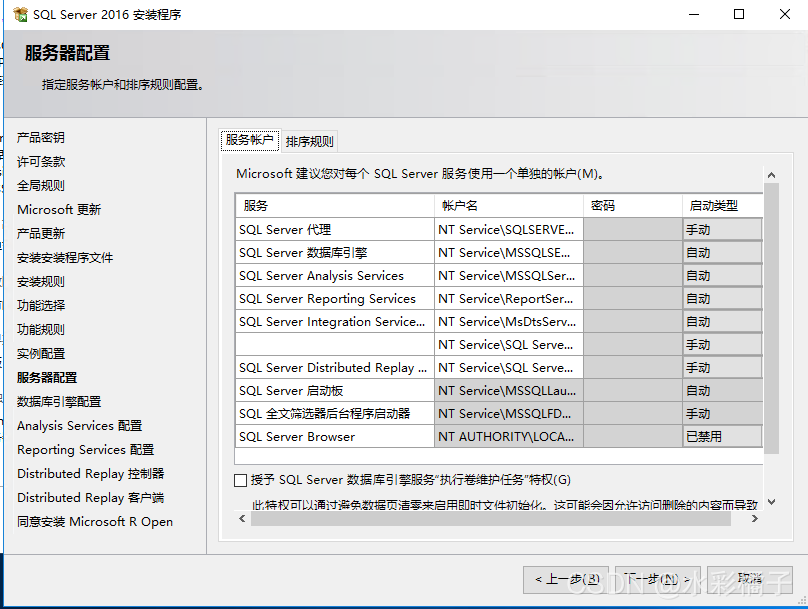Screen dimensions: 808x609
Task: Click the vertical scrollbar down arrow
Action: click(771, 502)
